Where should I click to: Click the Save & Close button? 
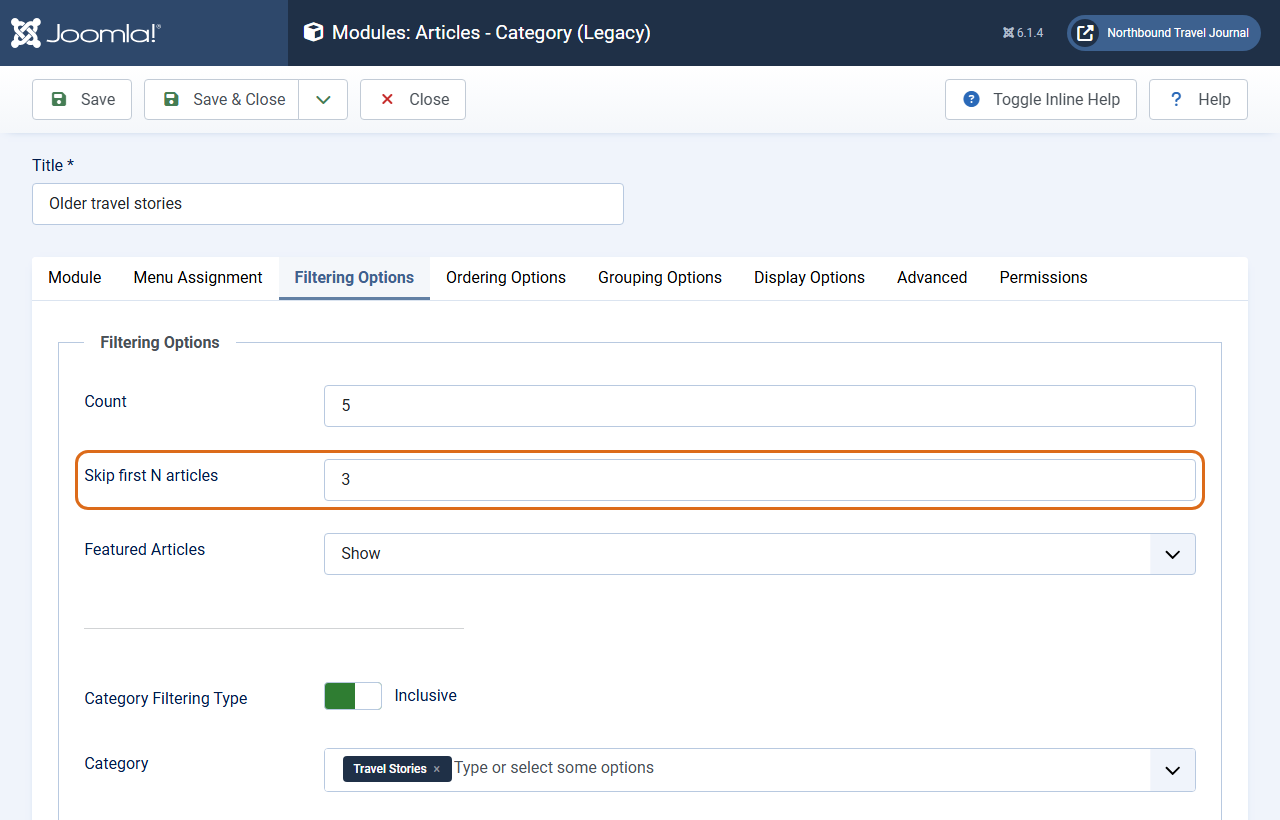[x=222, y=100]
